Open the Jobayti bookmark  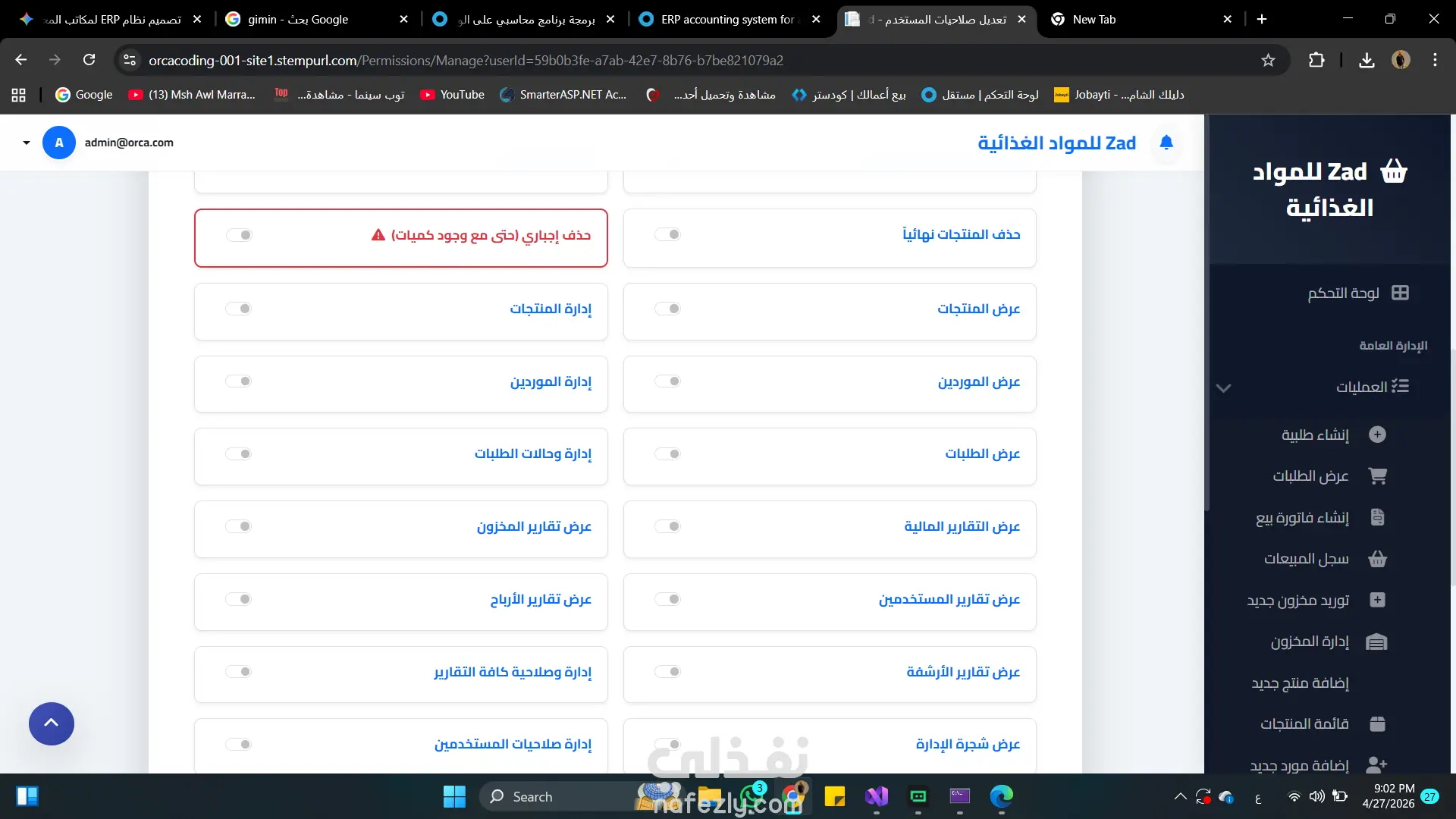[x=1119, y=95]
